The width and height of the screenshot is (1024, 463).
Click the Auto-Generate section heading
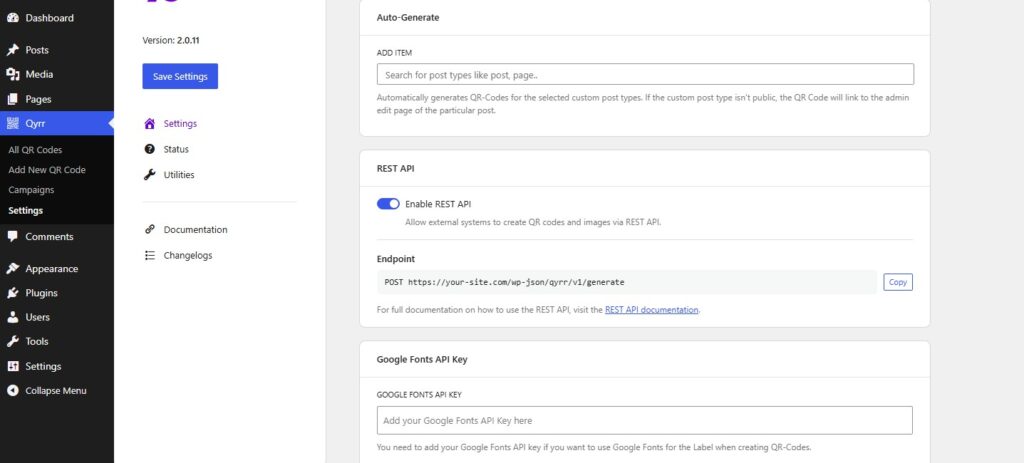408,18
